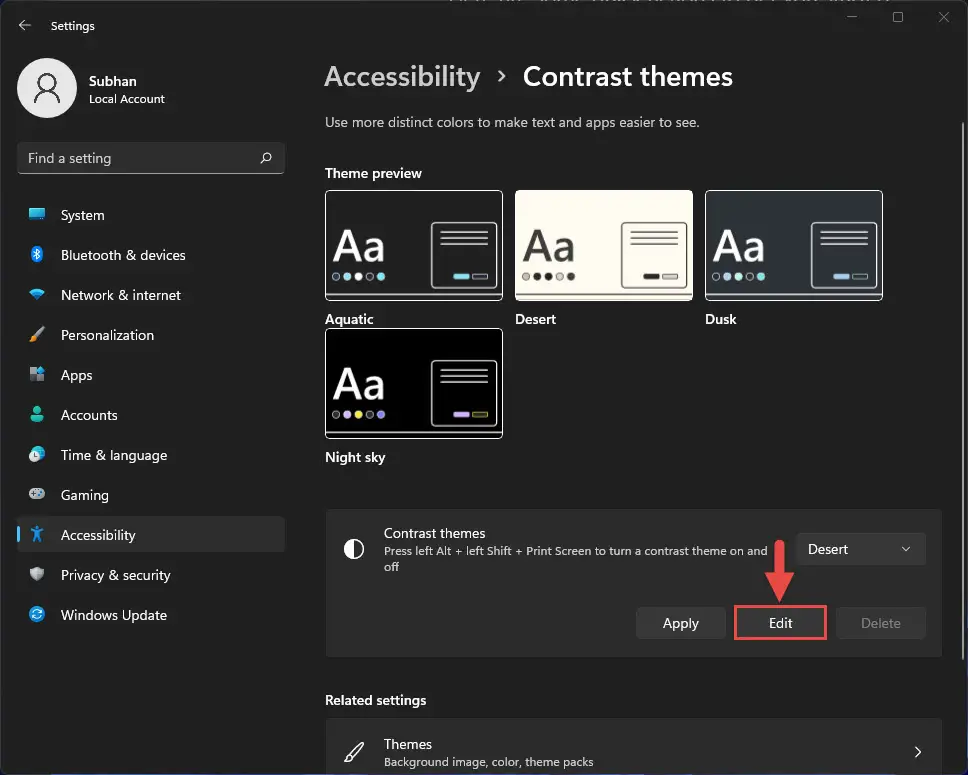Click the Themes pen icon
The image size is (968, 775).
tap(354, 752)
